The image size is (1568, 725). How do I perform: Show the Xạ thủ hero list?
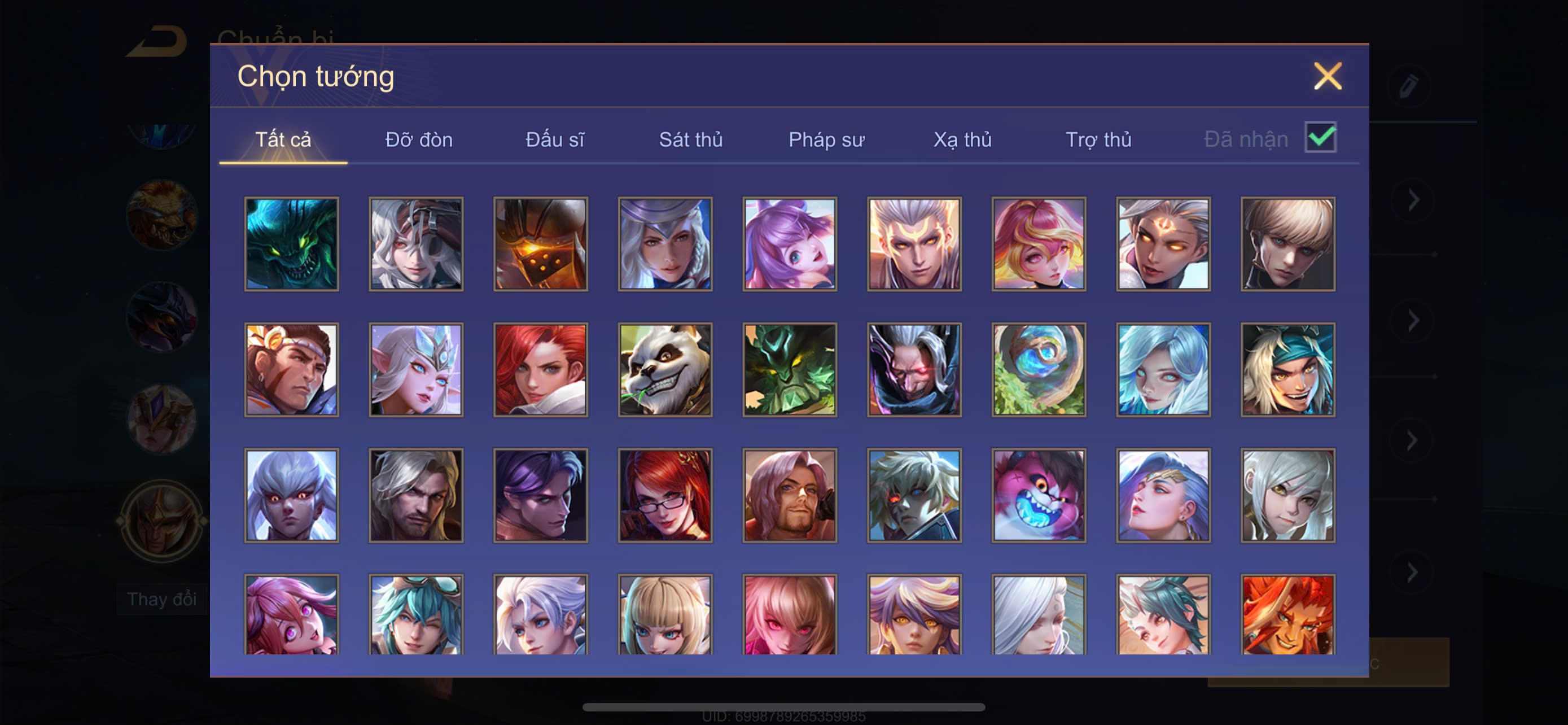coord(962,139)
